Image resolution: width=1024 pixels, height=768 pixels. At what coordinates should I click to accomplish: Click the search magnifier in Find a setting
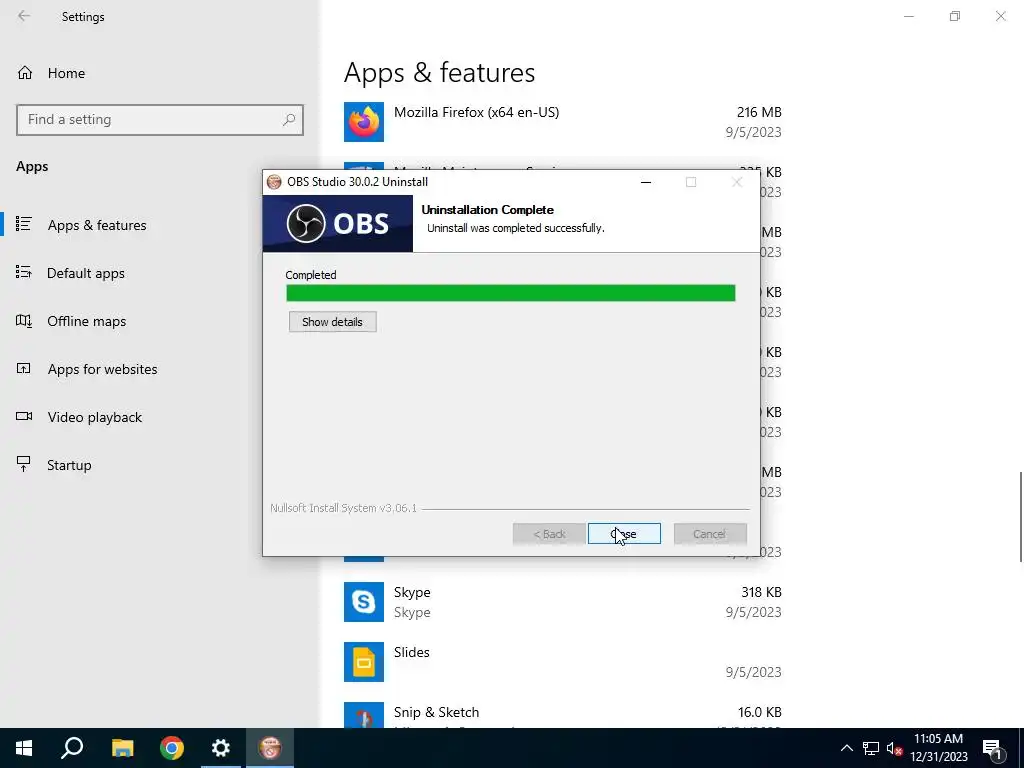coord(289,120)
